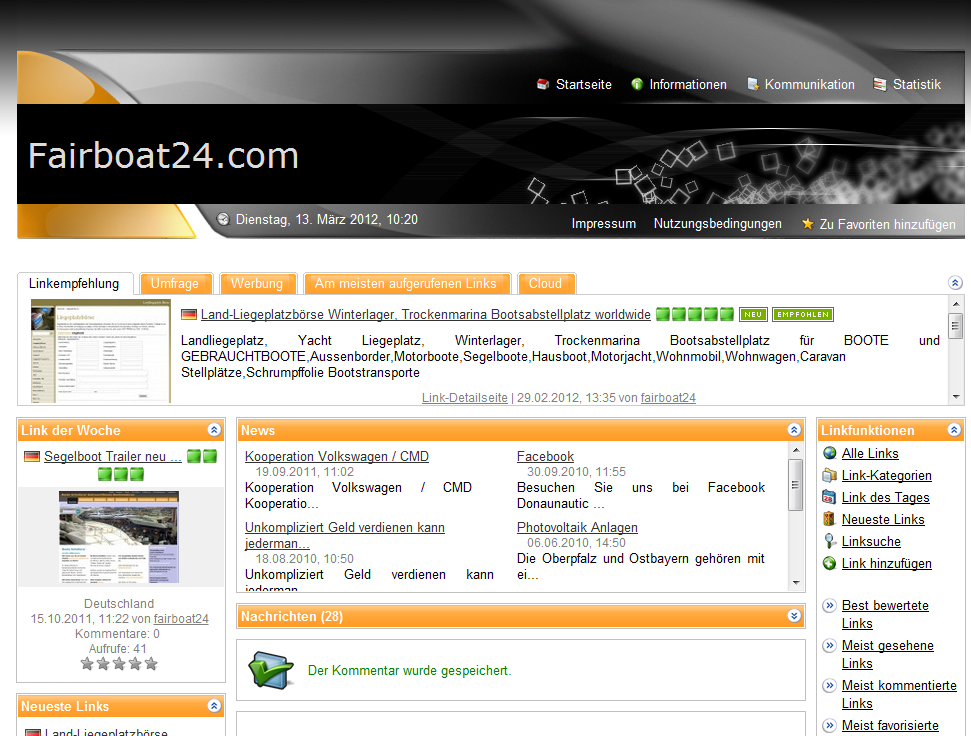Screen dimensions: 971x736
Task: Open the Linksuche text link
Action: click(871, 542)
